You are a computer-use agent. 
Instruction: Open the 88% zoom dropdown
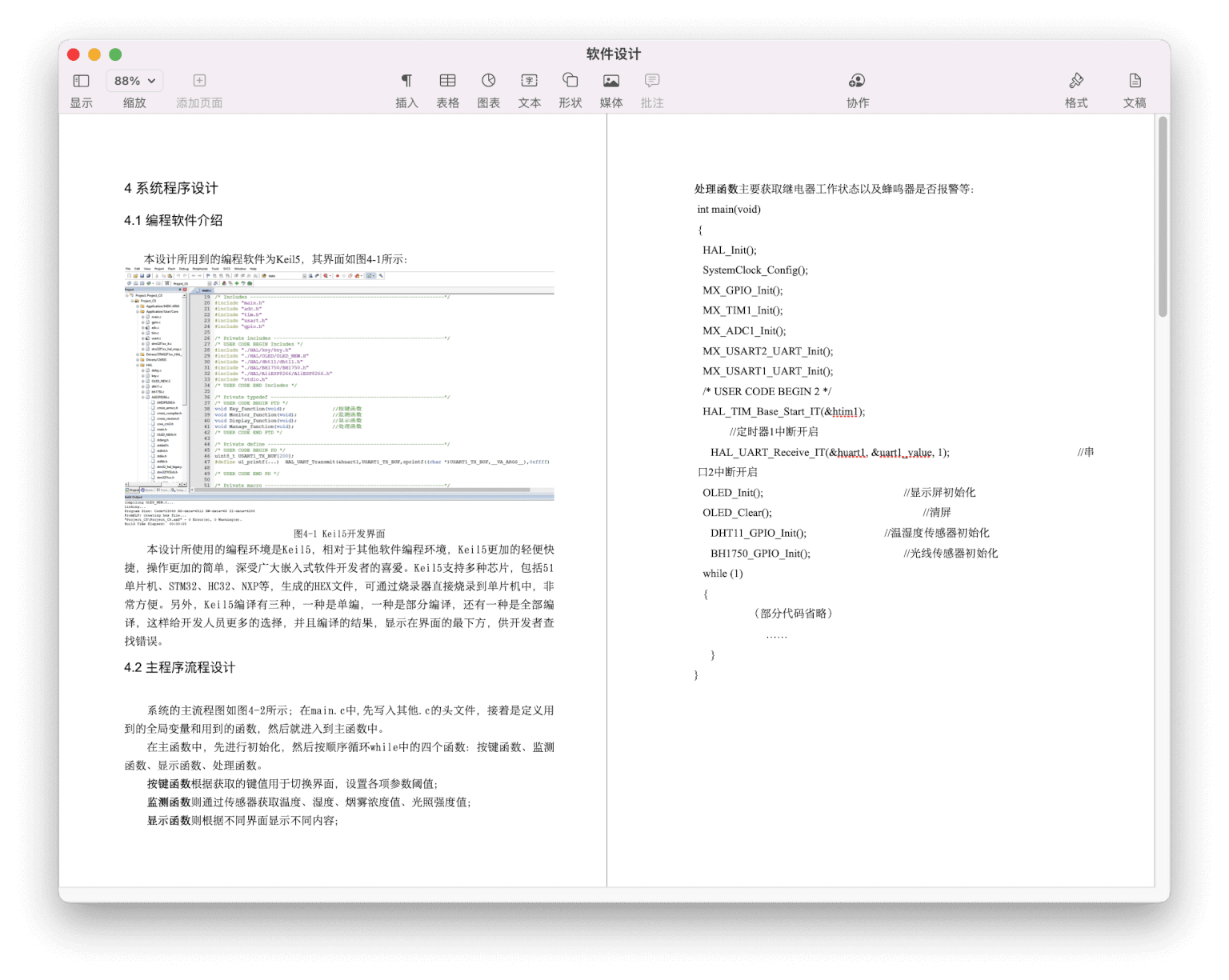134,81
